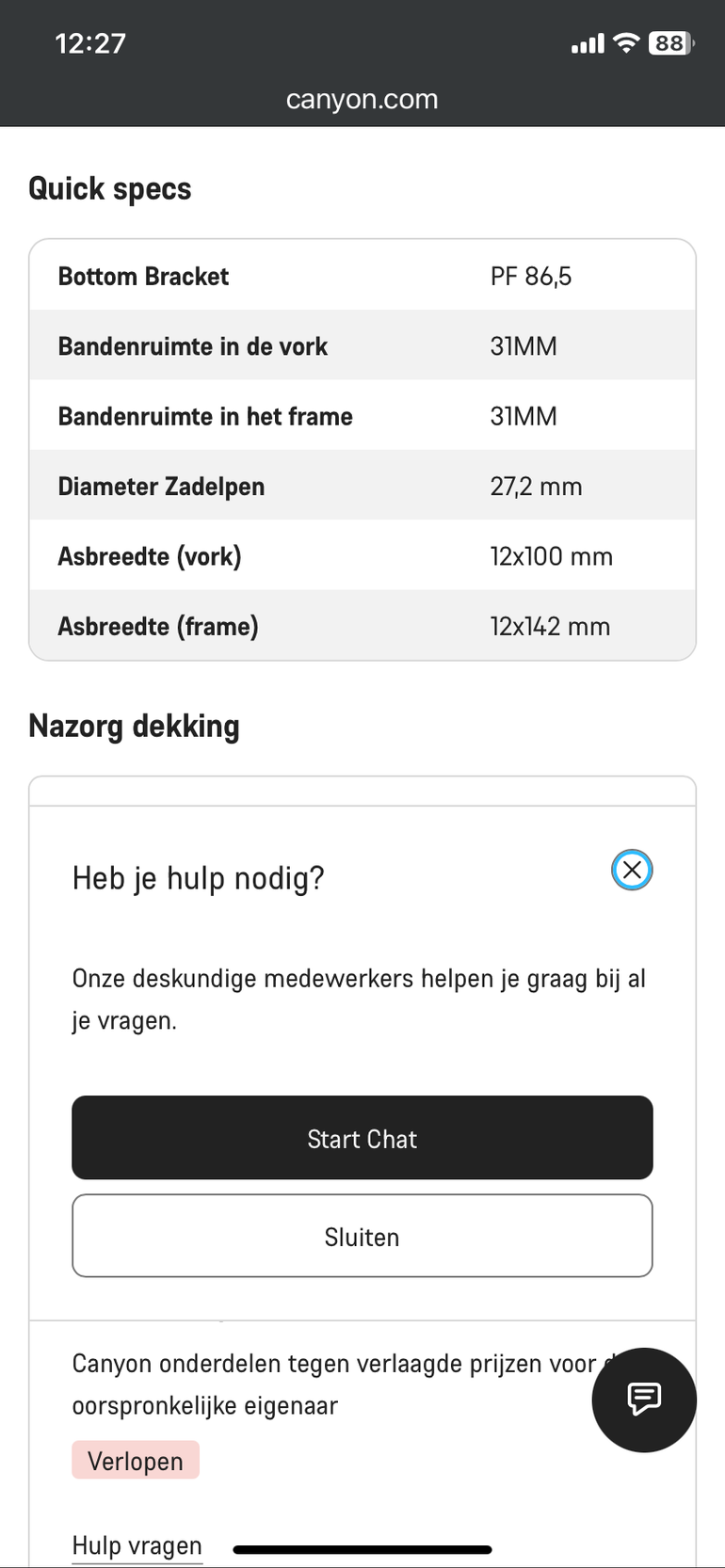This screenshot has width=725, height=1568.
Task: Tap the Nazorg dekking heading
Action: click(x=135, y=727)
